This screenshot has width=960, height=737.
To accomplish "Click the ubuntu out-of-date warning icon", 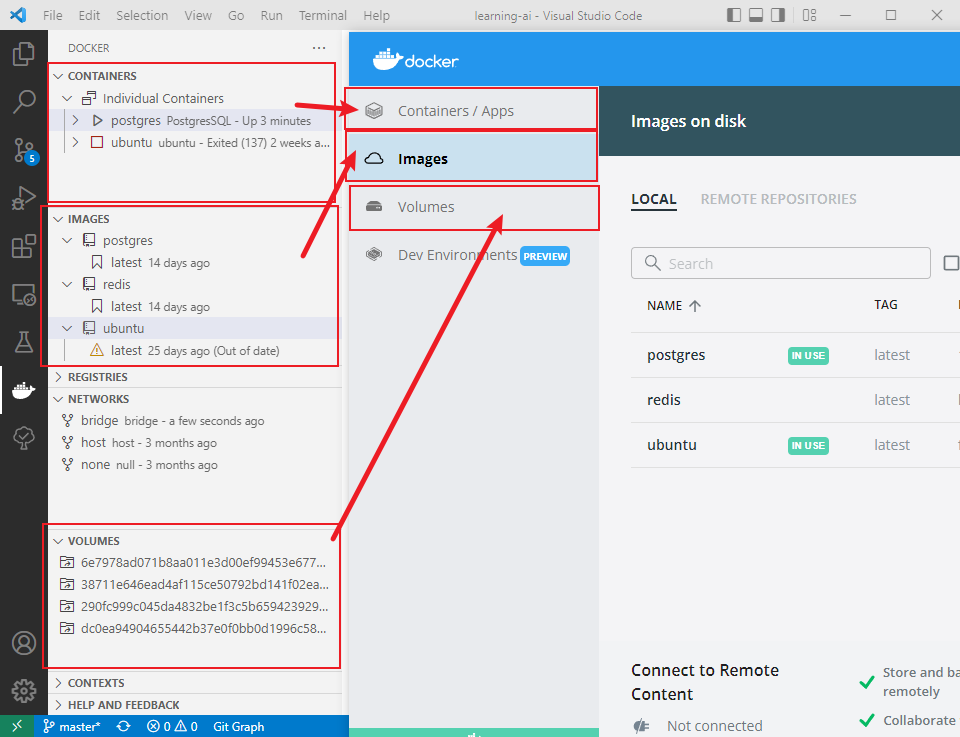I will point(97,350).
